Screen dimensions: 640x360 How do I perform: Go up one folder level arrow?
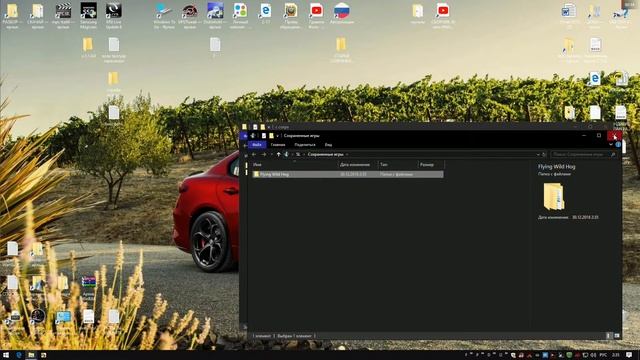[x=278, y=154]
